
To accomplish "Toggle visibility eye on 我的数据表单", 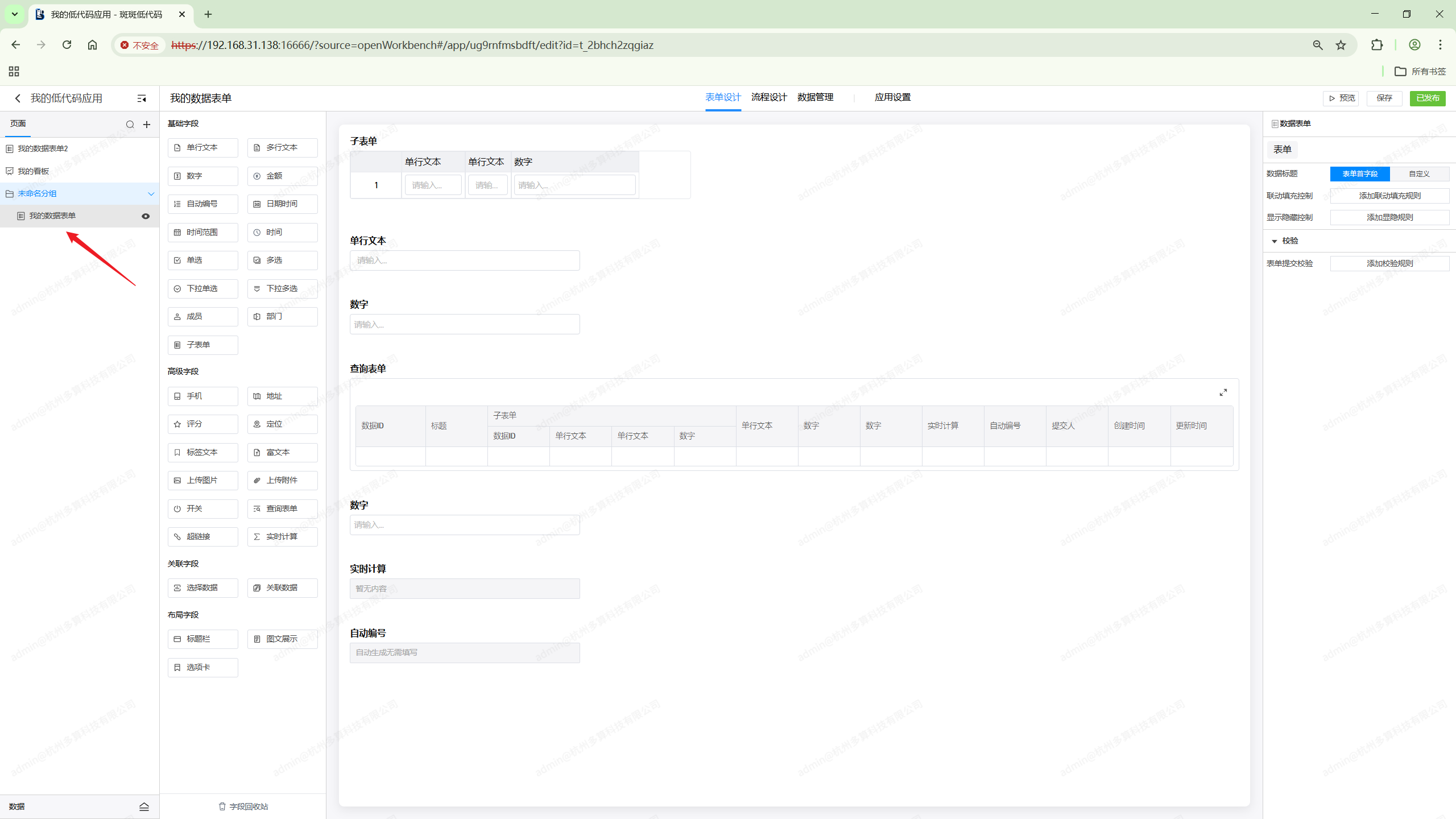I will tap(146, 216).
